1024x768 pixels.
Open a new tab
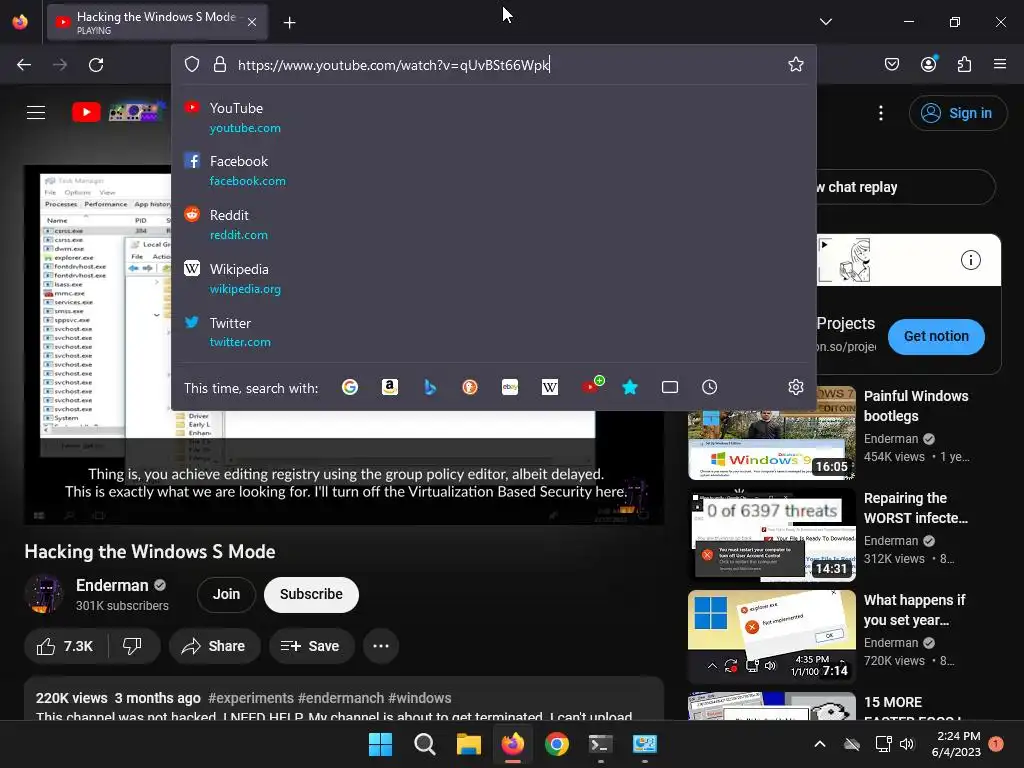click(289, 22)
